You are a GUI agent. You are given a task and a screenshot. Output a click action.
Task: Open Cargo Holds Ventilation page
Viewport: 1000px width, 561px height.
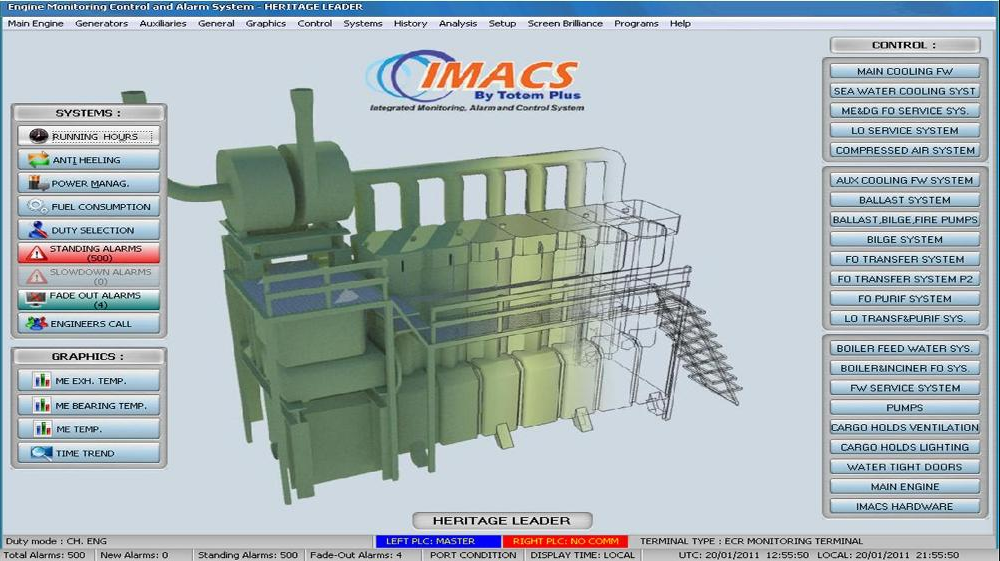[904, 427]
